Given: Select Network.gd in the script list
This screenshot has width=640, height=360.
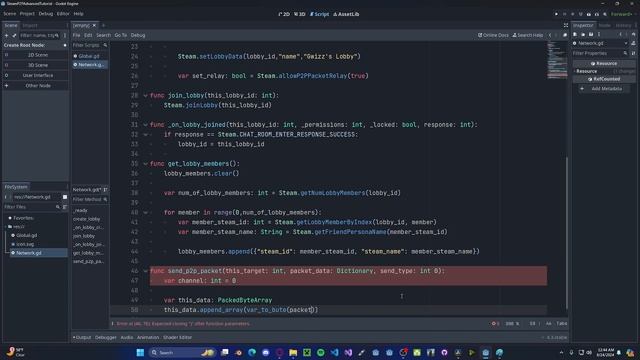Looking at the screenshot, I should coord(90,65).
